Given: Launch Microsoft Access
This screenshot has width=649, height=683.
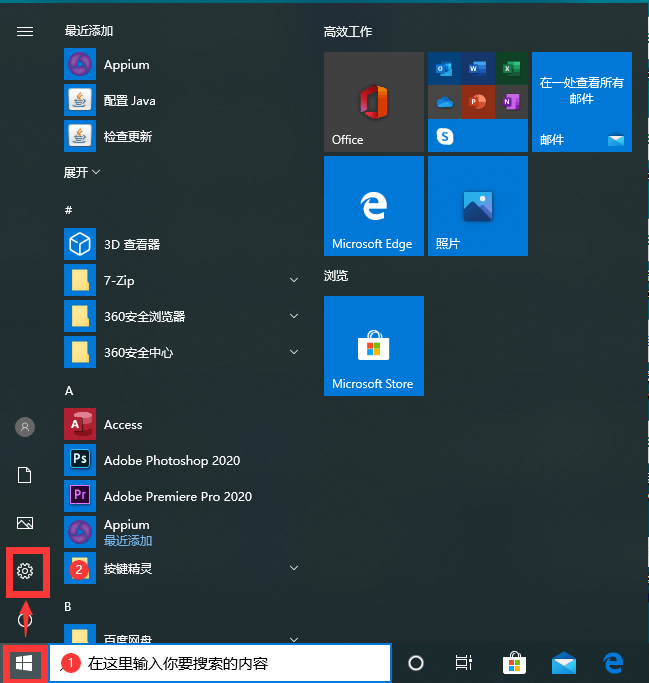Looking at the screenshot, I should tap(183, 424).
